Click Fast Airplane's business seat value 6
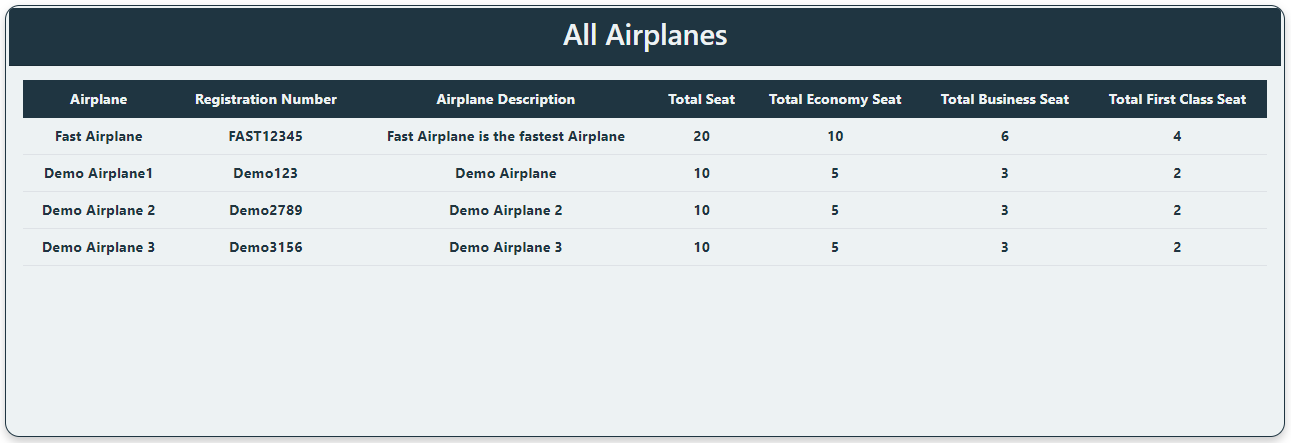Viewport: 1291px width, 443px height. click(1005, 136)
